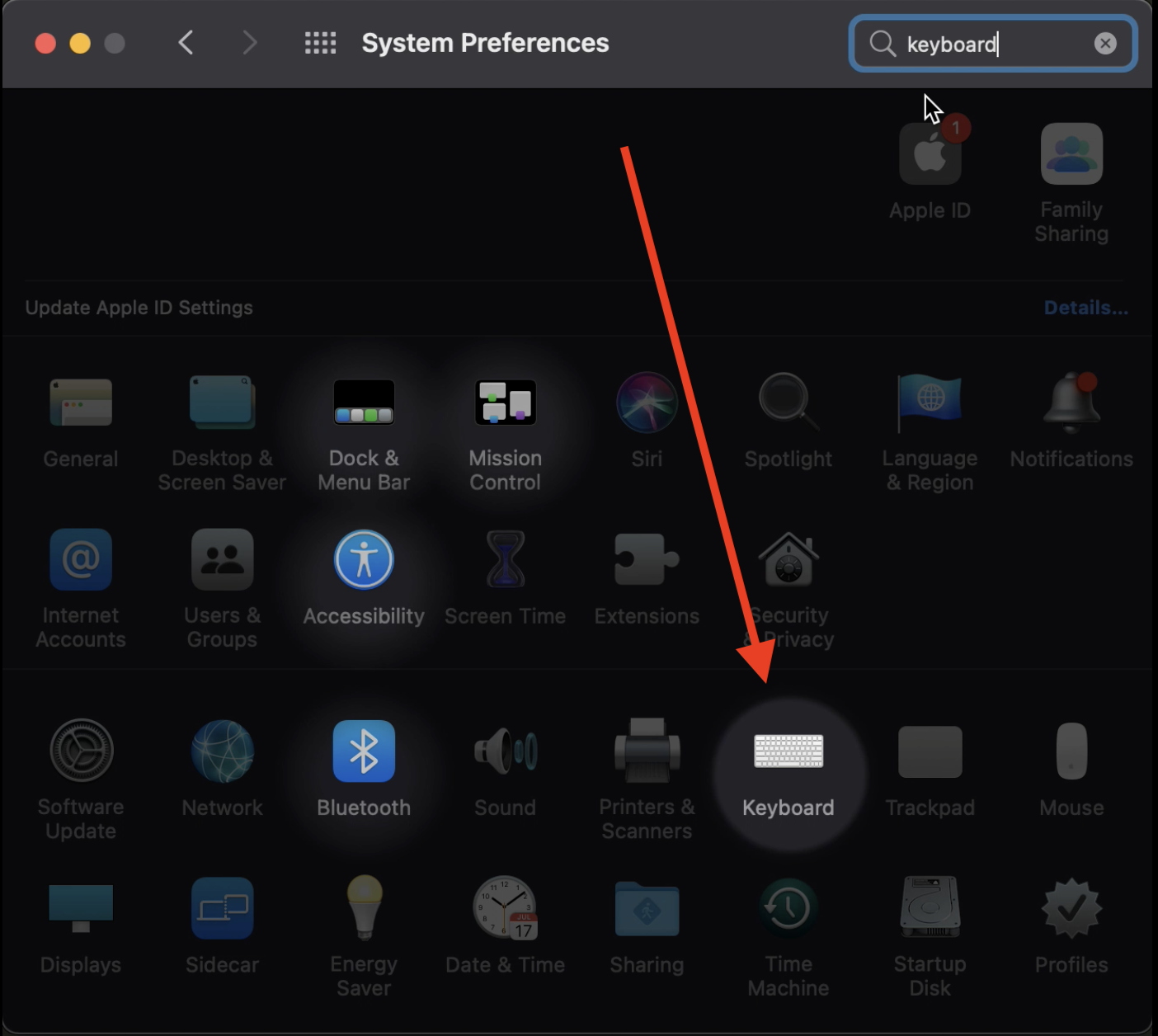Screen dimensions: 1158x1036
Task: Go back with the left chevron
Action: [x=186, y=43]
